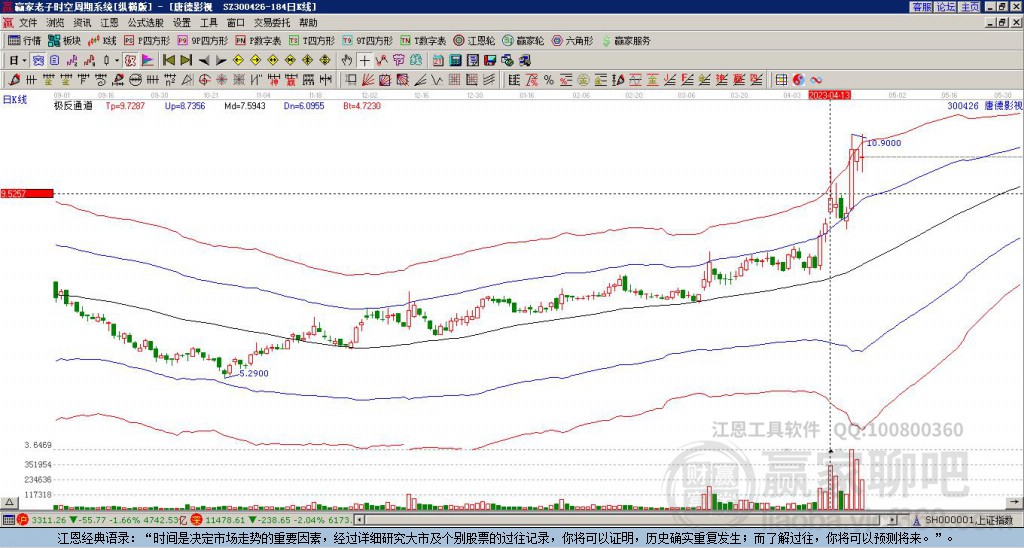Open the 江恩 menu

pyautogui.click(x=109, y=23)
